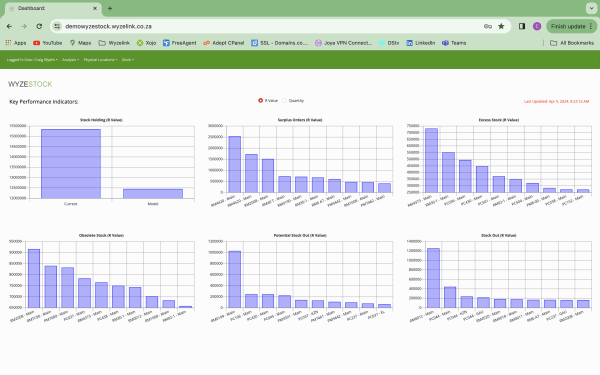The height and width of the screenshot is (375, 600).
Task: Open the purple profile avatar
Action: (x=537, y=26)
